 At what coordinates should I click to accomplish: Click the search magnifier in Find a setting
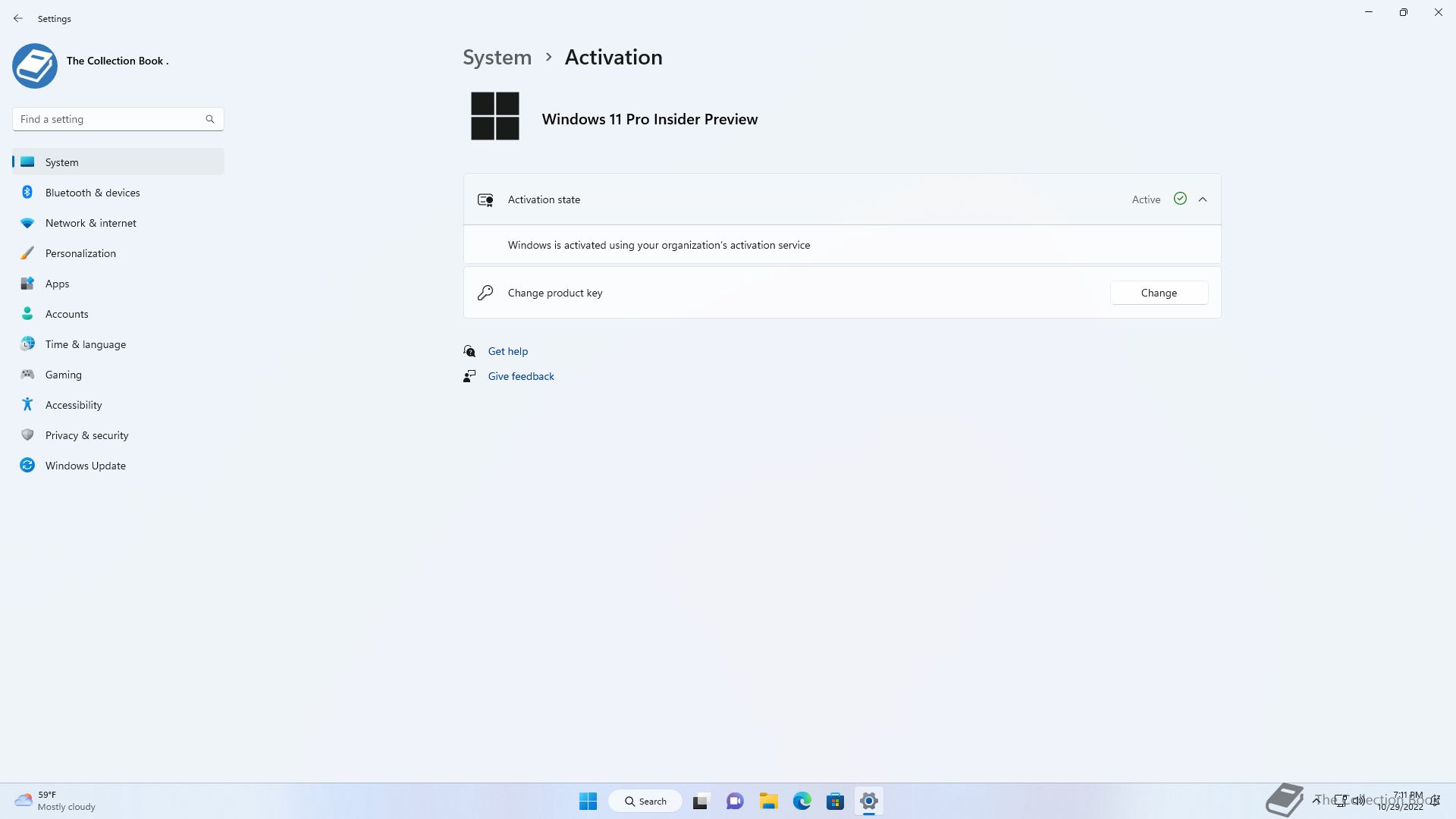point(210,119)
